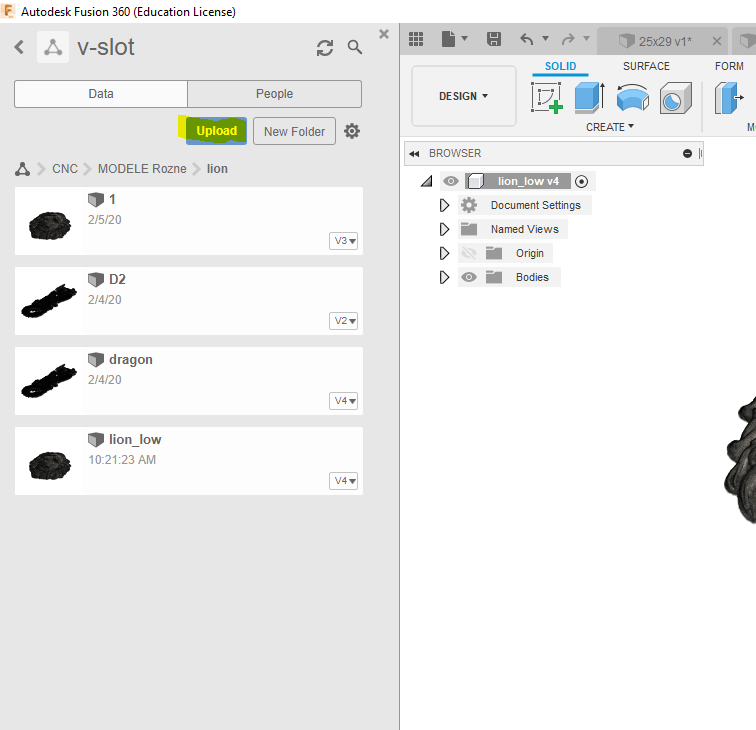Open the V3 version dropdown for file 1
The height and width of the screenshot is (730, 756).
pos(344,241)
